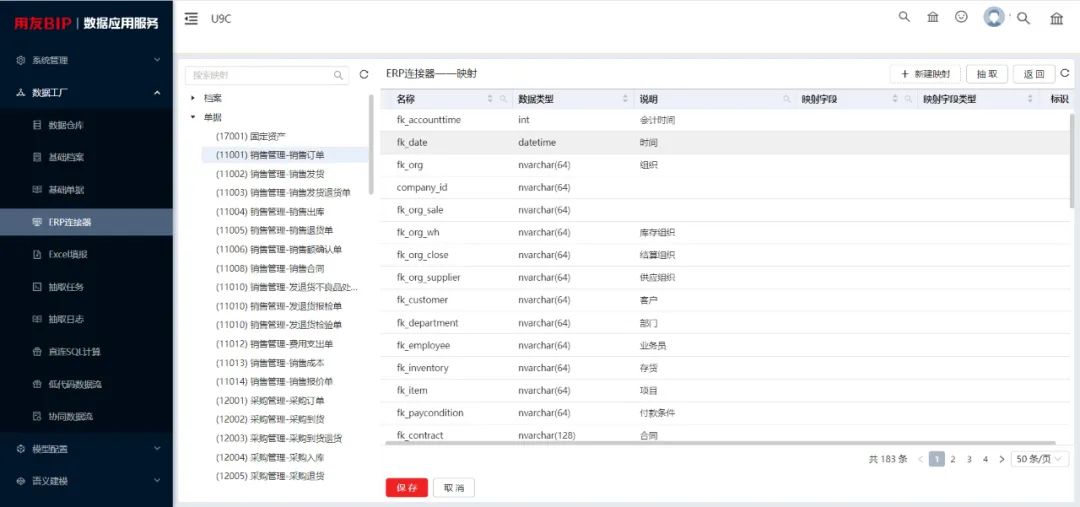Select tree item (11004) 销售管理-销售出库

pos(270,211)
